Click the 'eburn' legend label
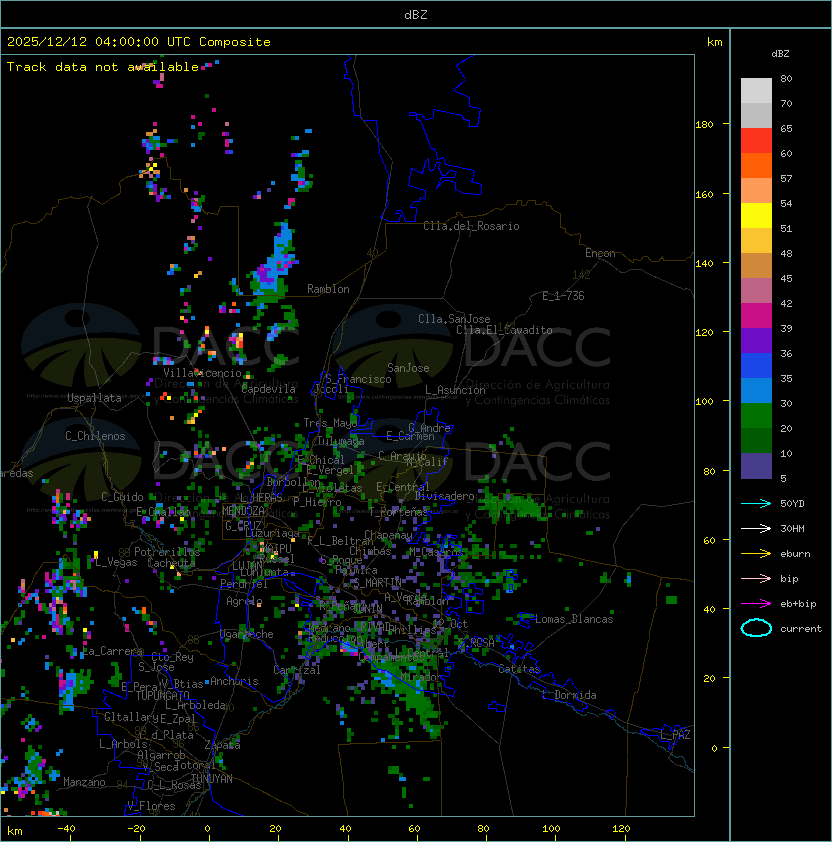The height and width of the screenshot is (842, 832). click(x=795, y=554)
